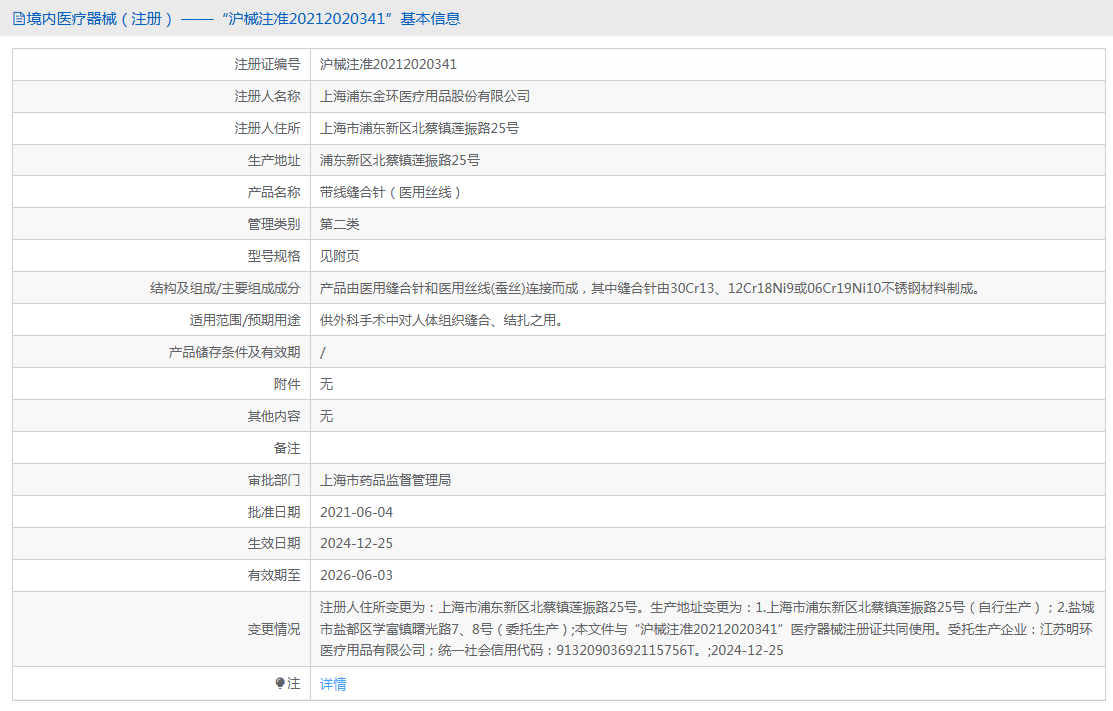This screenshot has height=711, width=1113.
Task: Click registrant name 上海浦东金环医疗用品股份有限公司
Action: click(424, 97)
